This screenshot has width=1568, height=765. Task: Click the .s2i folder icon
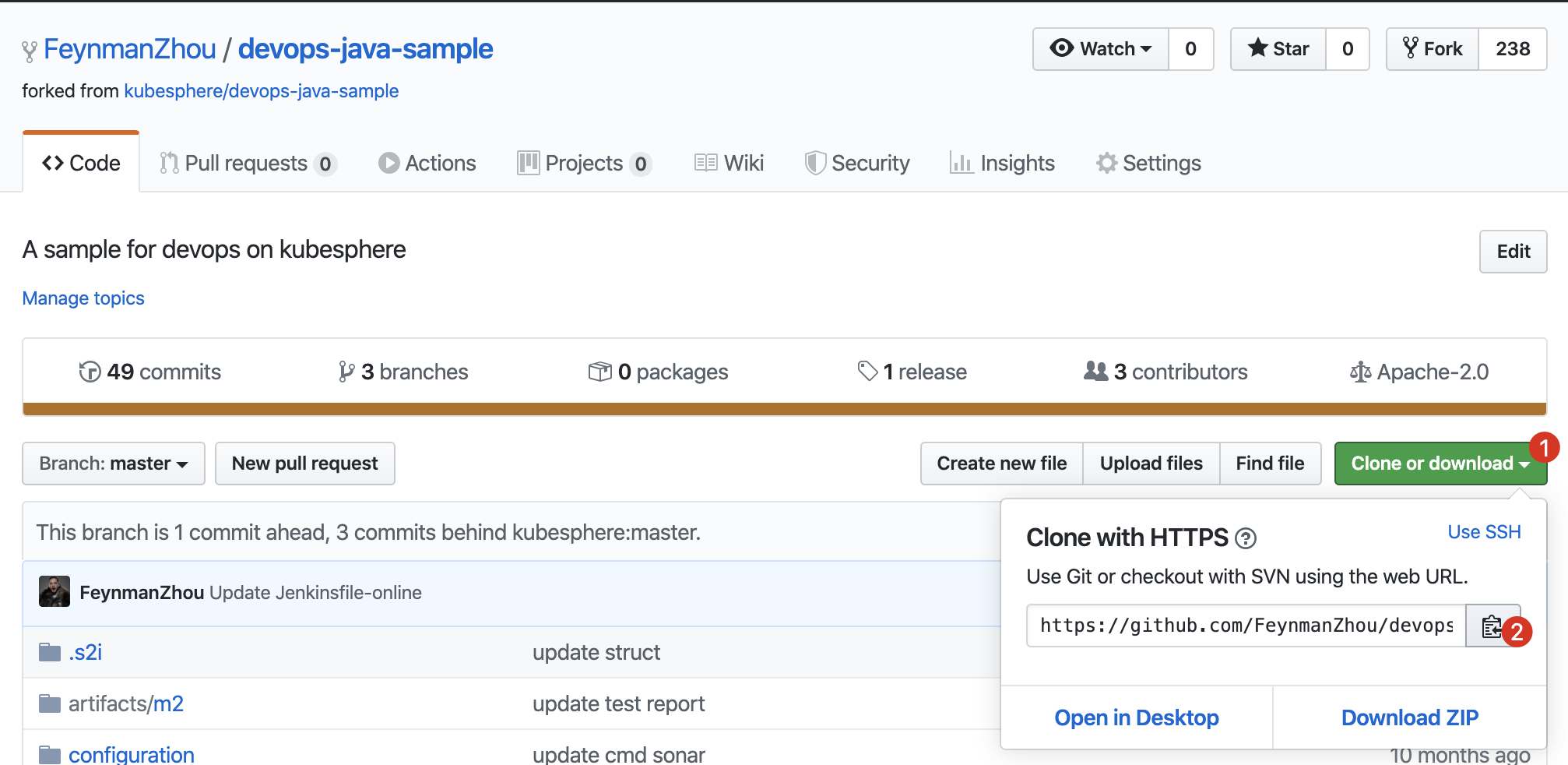coord(50,652)
